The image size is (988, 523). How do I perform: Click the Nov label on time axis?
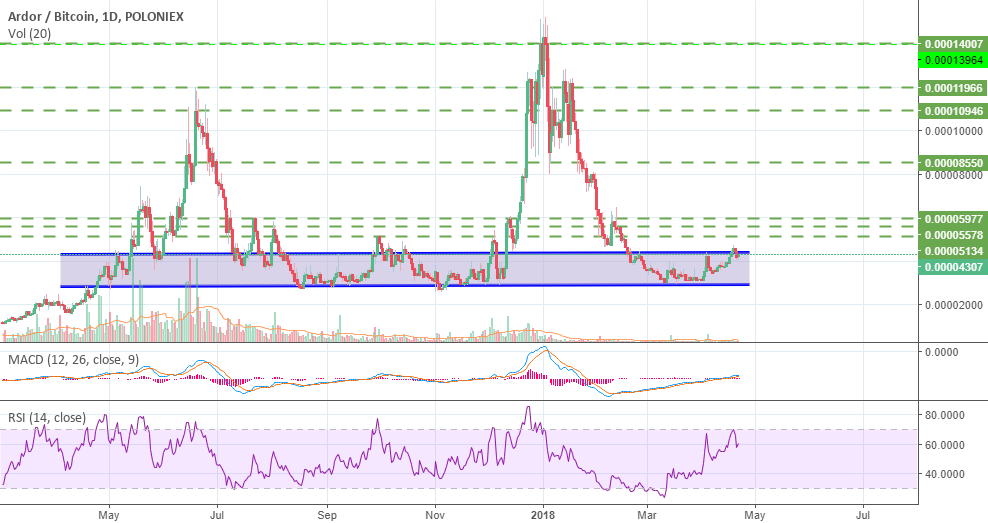[x=435, y=515]
